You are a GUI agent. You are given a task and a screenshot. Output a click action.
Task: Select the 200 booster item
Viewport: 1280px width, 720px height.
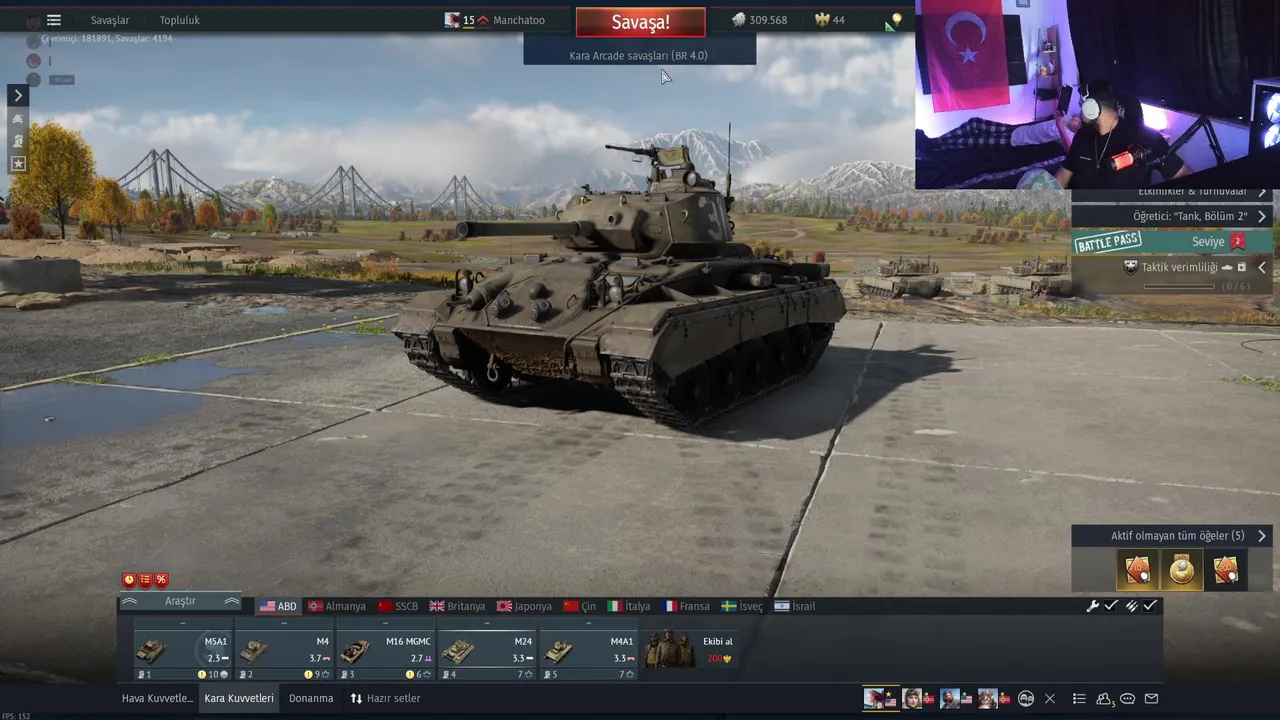(x=1226, y=570)
